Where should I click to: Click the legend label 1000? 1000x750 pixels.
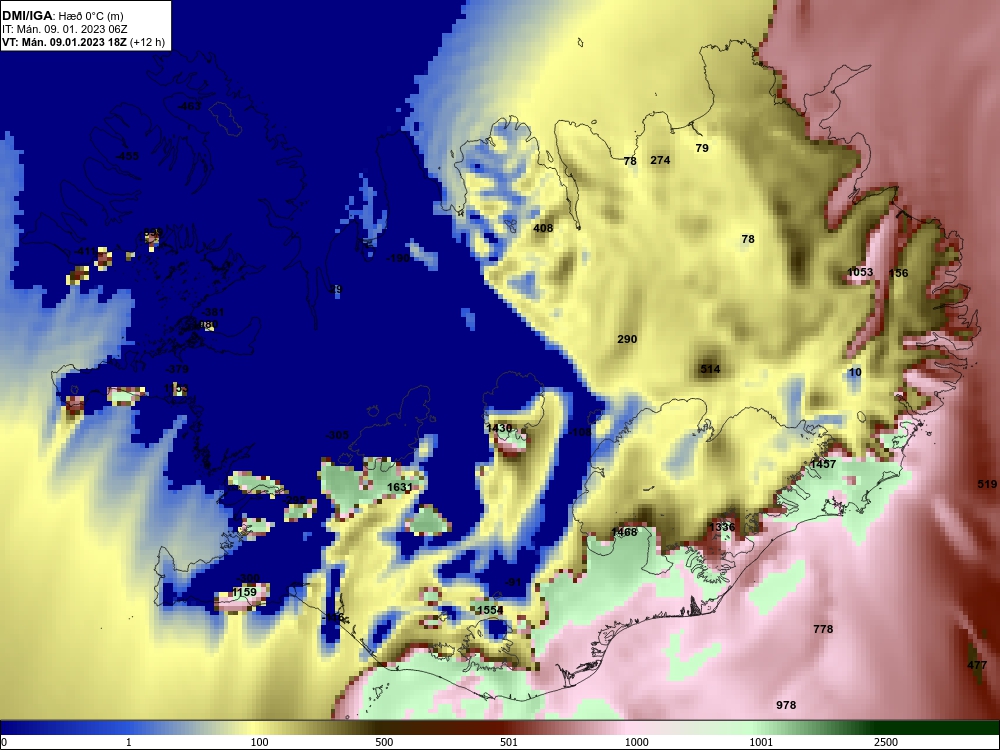636,742
